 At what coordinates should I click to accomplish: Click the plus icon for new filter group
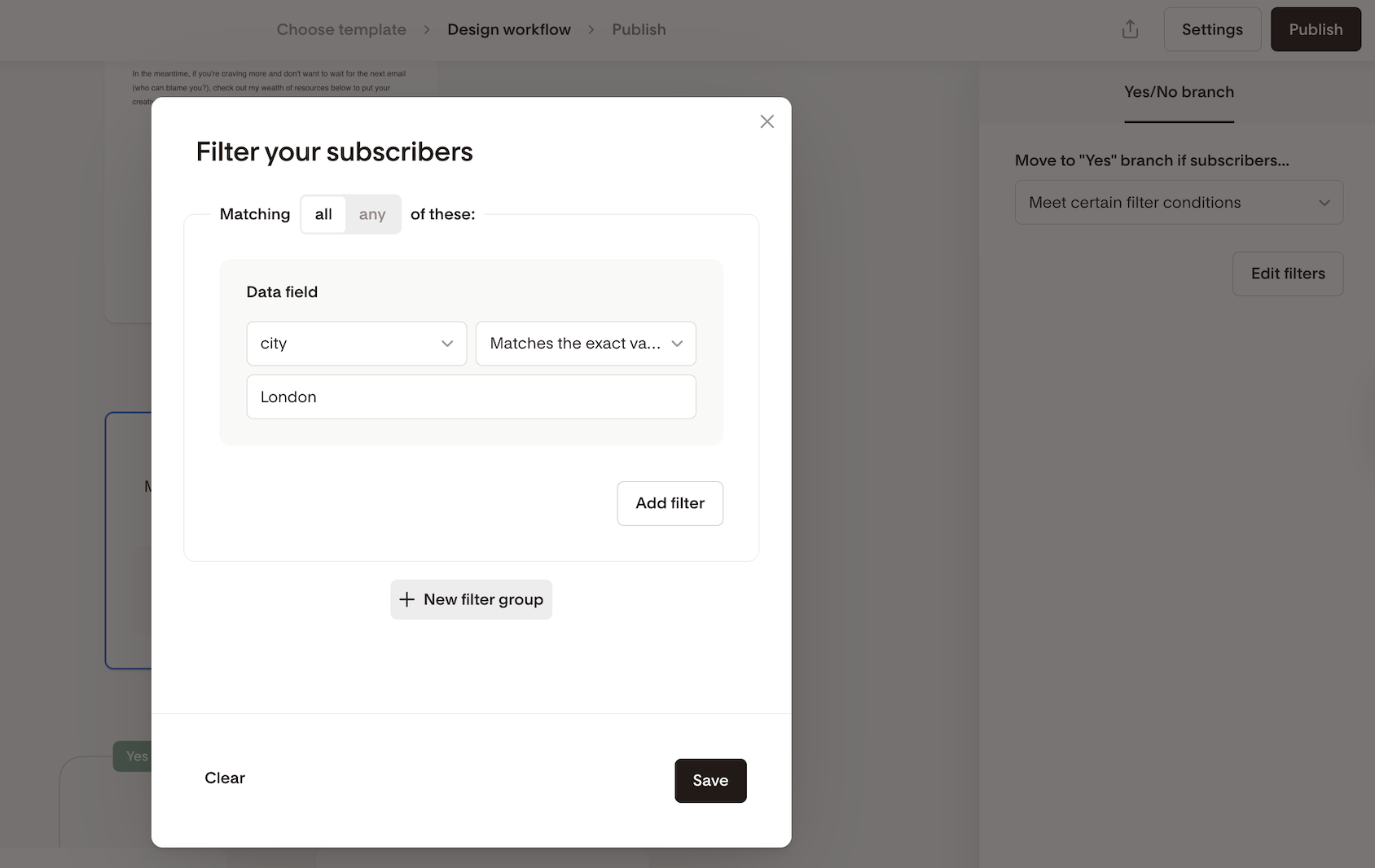(406, 599)
